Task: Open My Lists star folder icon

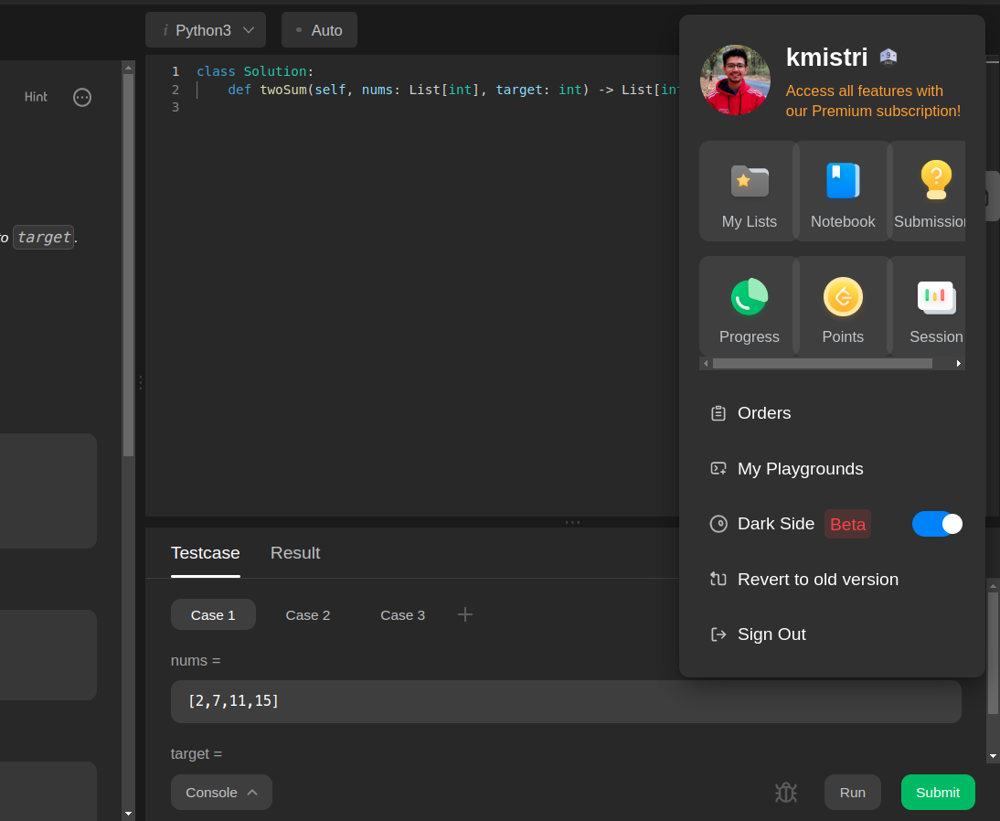Action: tap(748, 182)
